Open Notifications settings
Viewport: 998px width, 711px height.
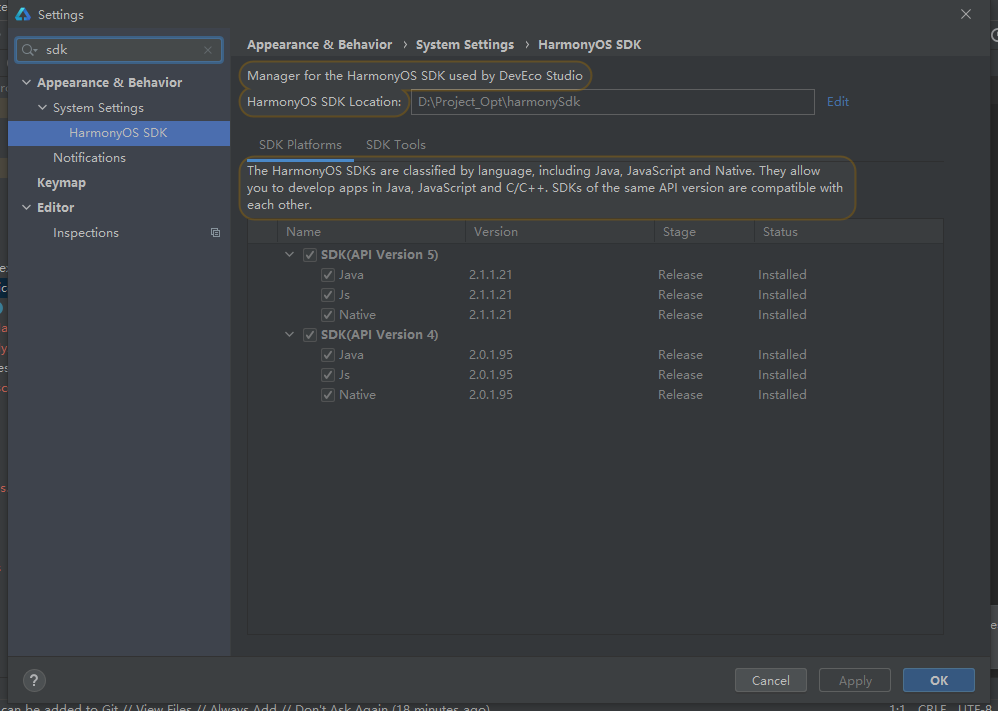(89, 157)
